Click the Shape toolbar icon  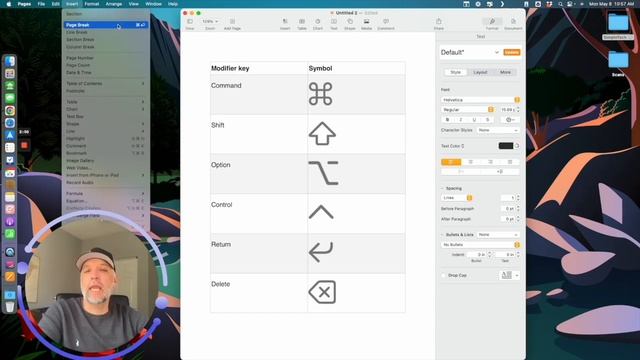350,22
